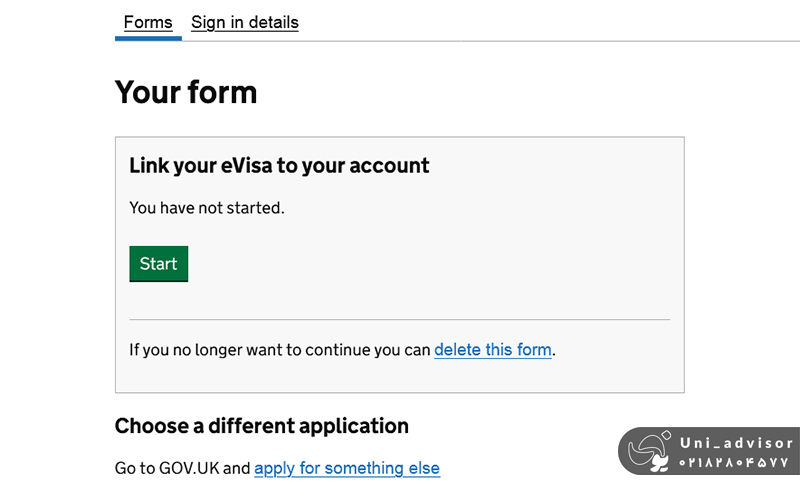This screenshot has height=500, width=800.
Task: Open the Forms tab
Action: (148, 22)
